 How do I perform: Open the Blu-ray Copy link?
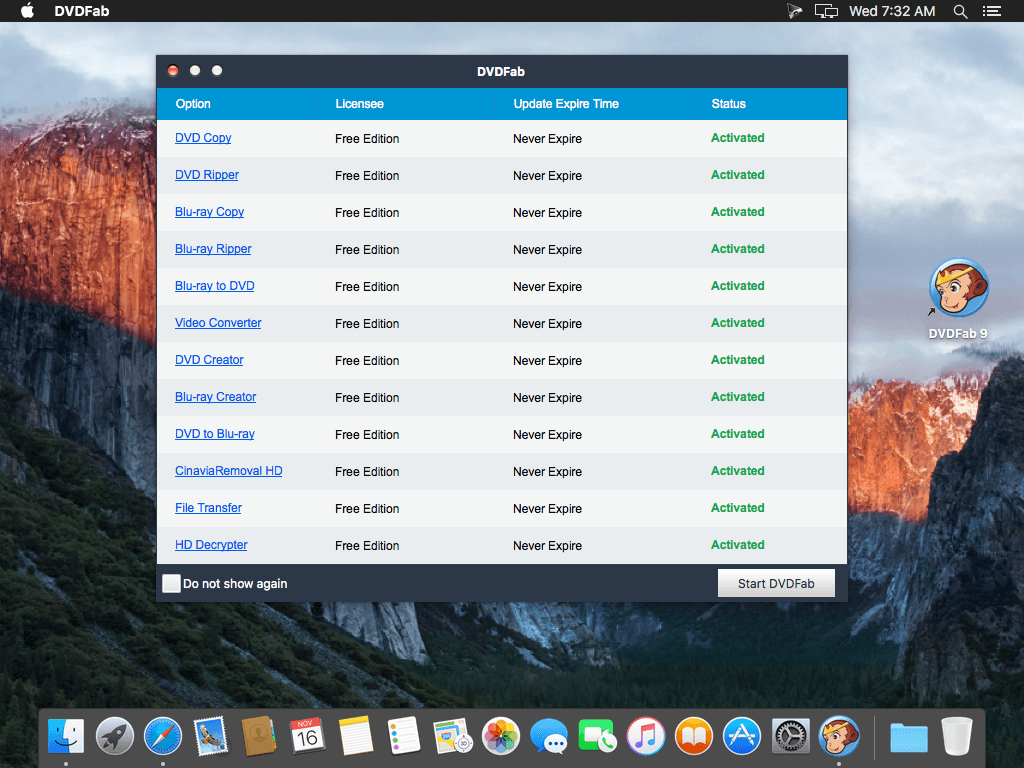pos(209,212)
